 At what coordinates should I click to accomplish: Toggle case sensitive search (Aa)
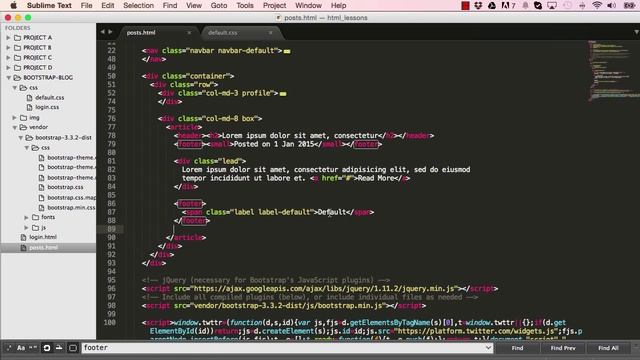coord(21,348)
